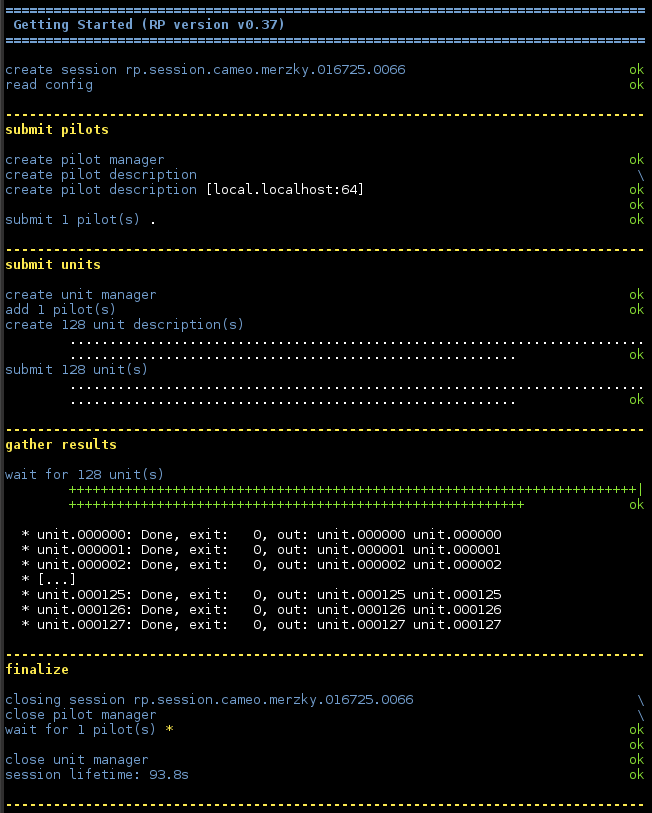Click the unit.000127 result row

(x=261, y=625)
